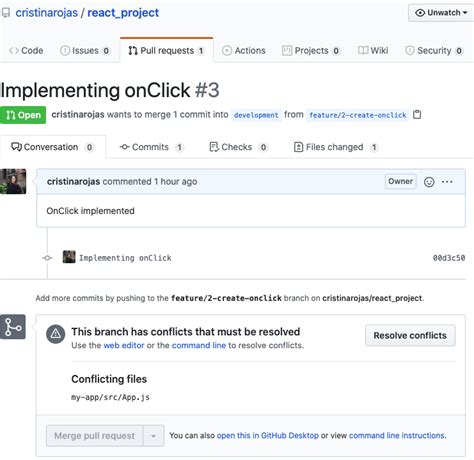Go to the Actions tab

coord(244,51)
